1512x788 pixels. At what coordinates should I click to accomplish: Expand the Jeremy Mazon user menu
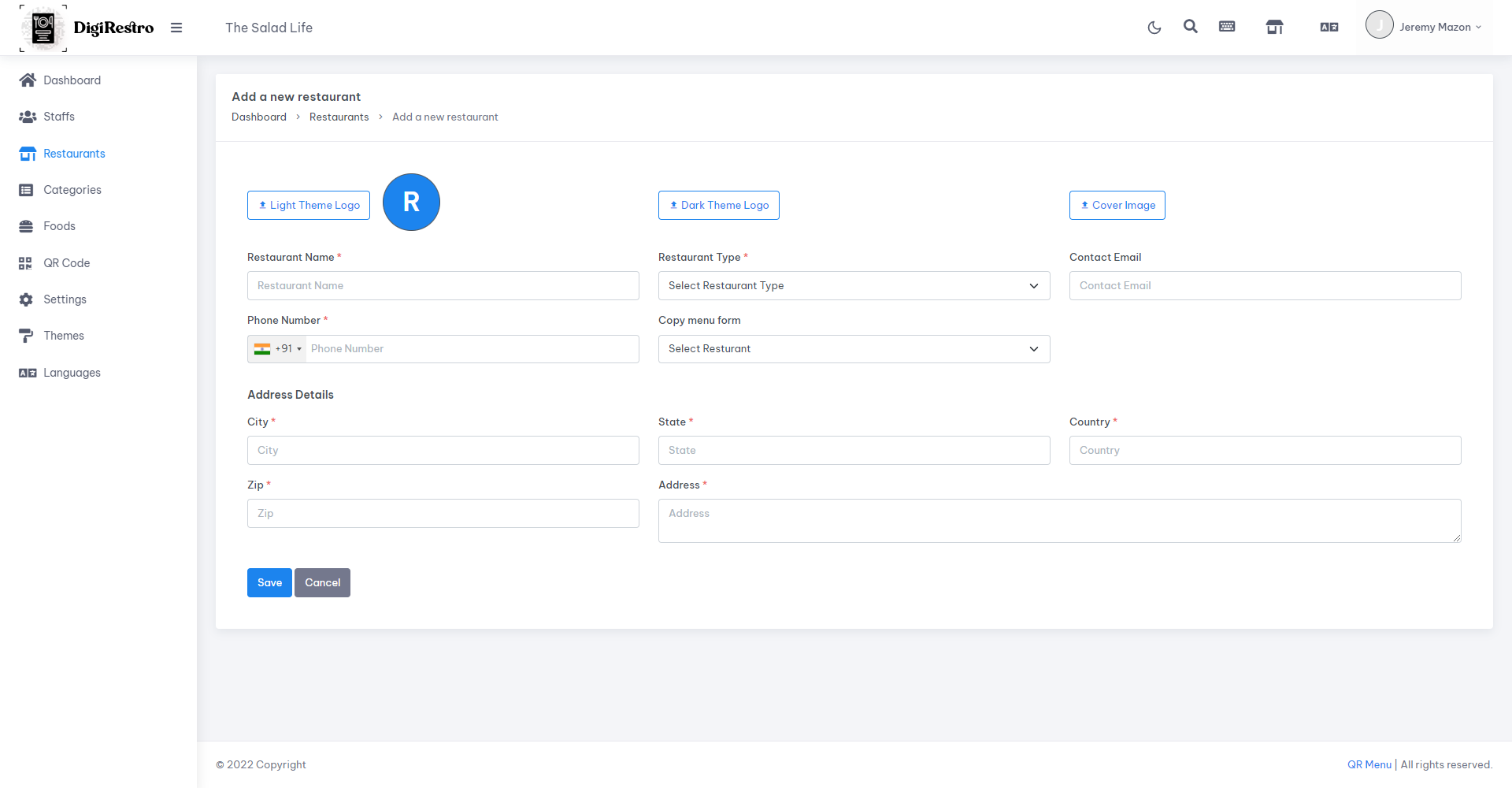tap(1424, 27)
